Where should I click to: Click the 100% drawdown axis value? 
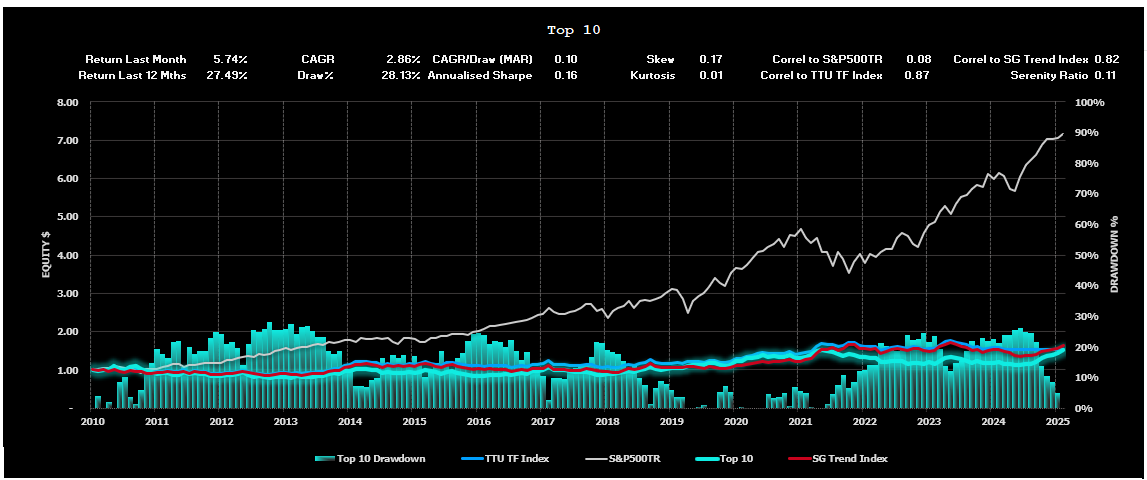[x=1088, y=102]
